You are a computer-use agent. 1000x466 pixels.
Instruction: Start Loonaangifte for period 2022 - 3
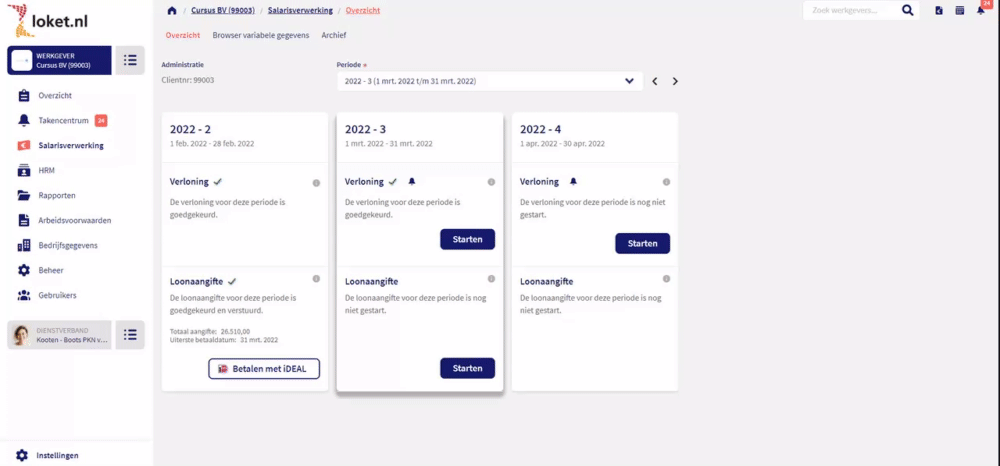[467, 369]
